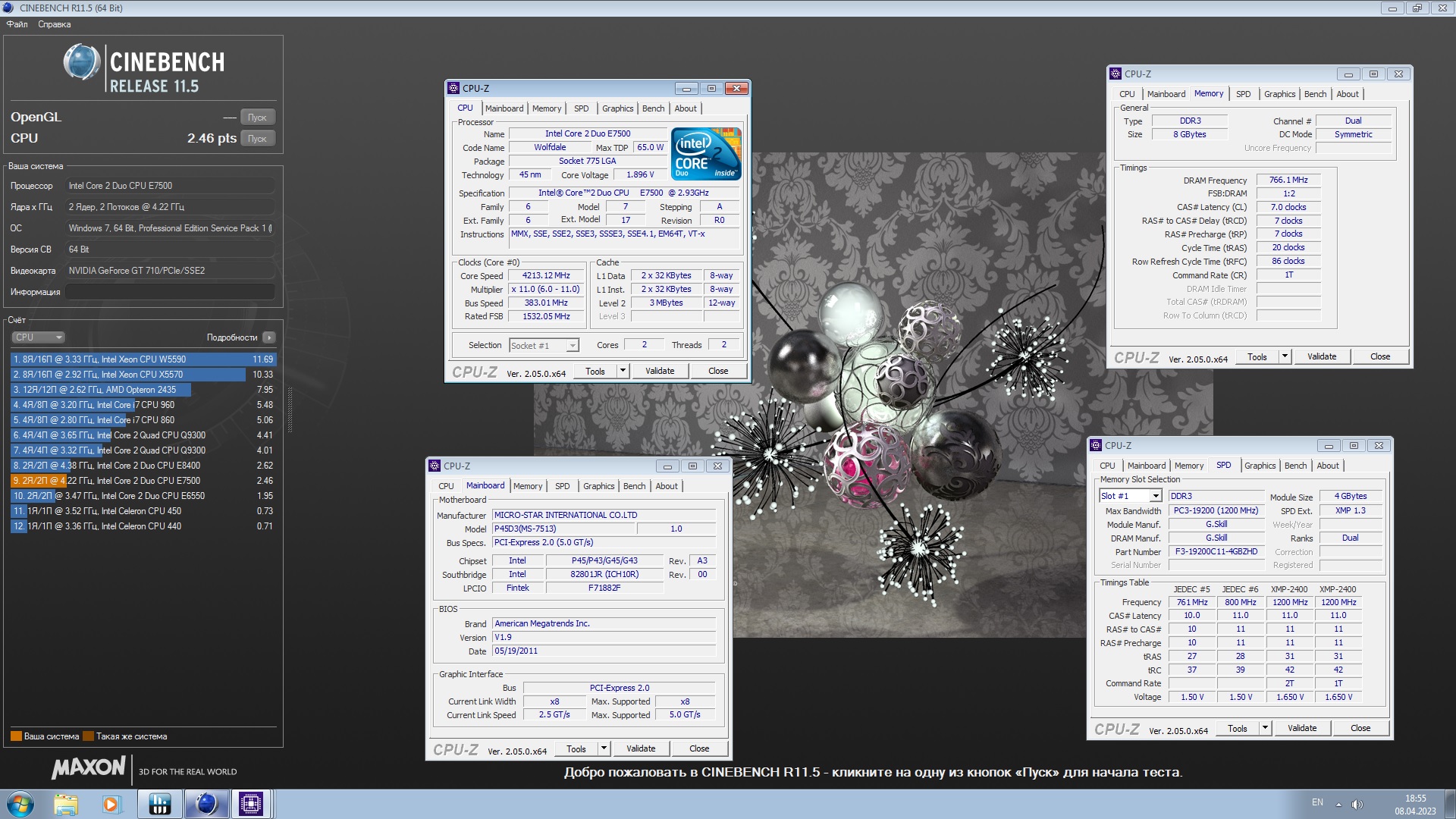Select the Core 2 Duo E8400 ranking row
Viewport: 1456px width, 819px height.
pos(143,466)
